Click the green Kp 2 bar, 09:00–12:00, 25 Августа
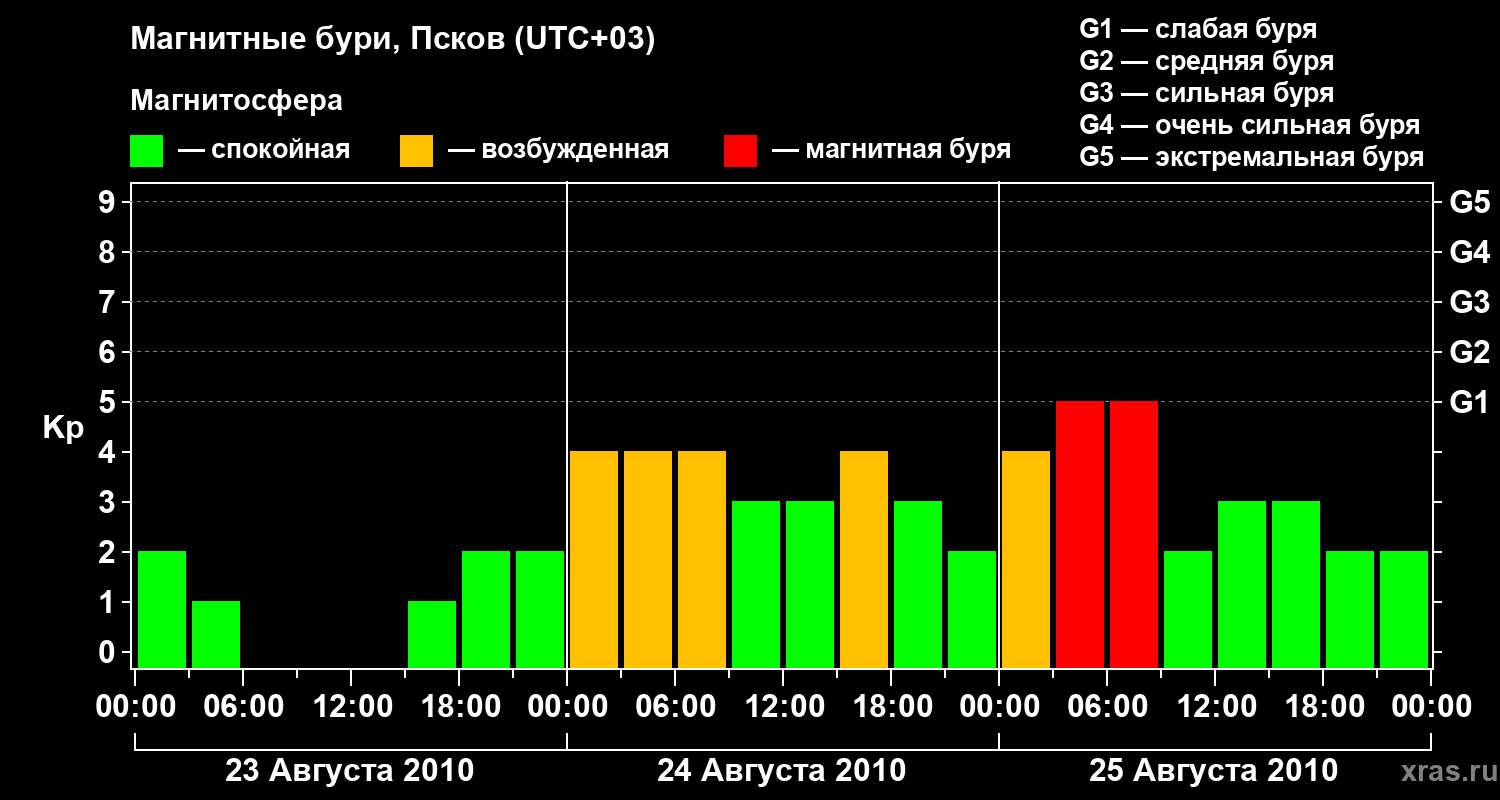This screenshot has height=800, width=1500. (x=1188, y=609)
